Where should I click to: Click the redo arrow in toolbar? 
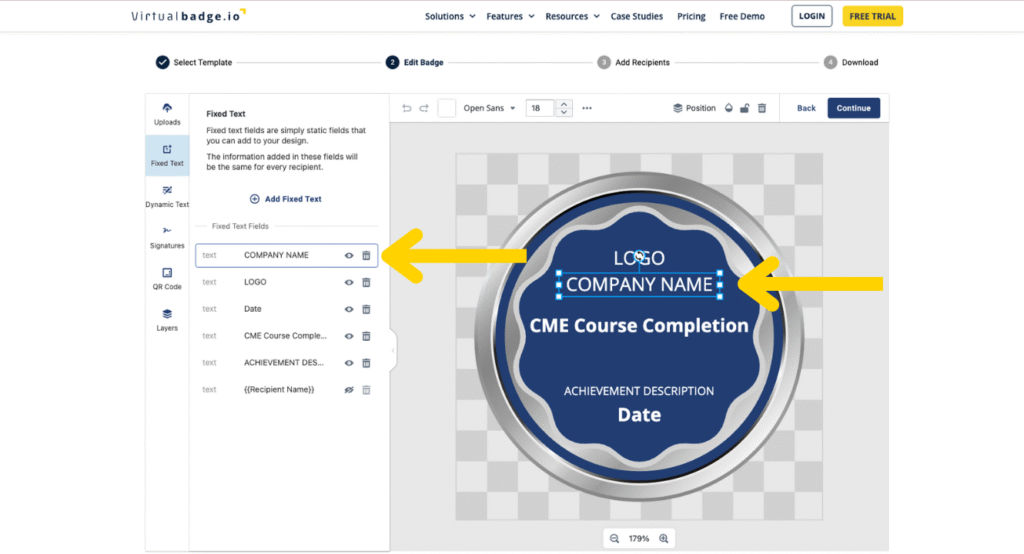[x=424, y=108]
